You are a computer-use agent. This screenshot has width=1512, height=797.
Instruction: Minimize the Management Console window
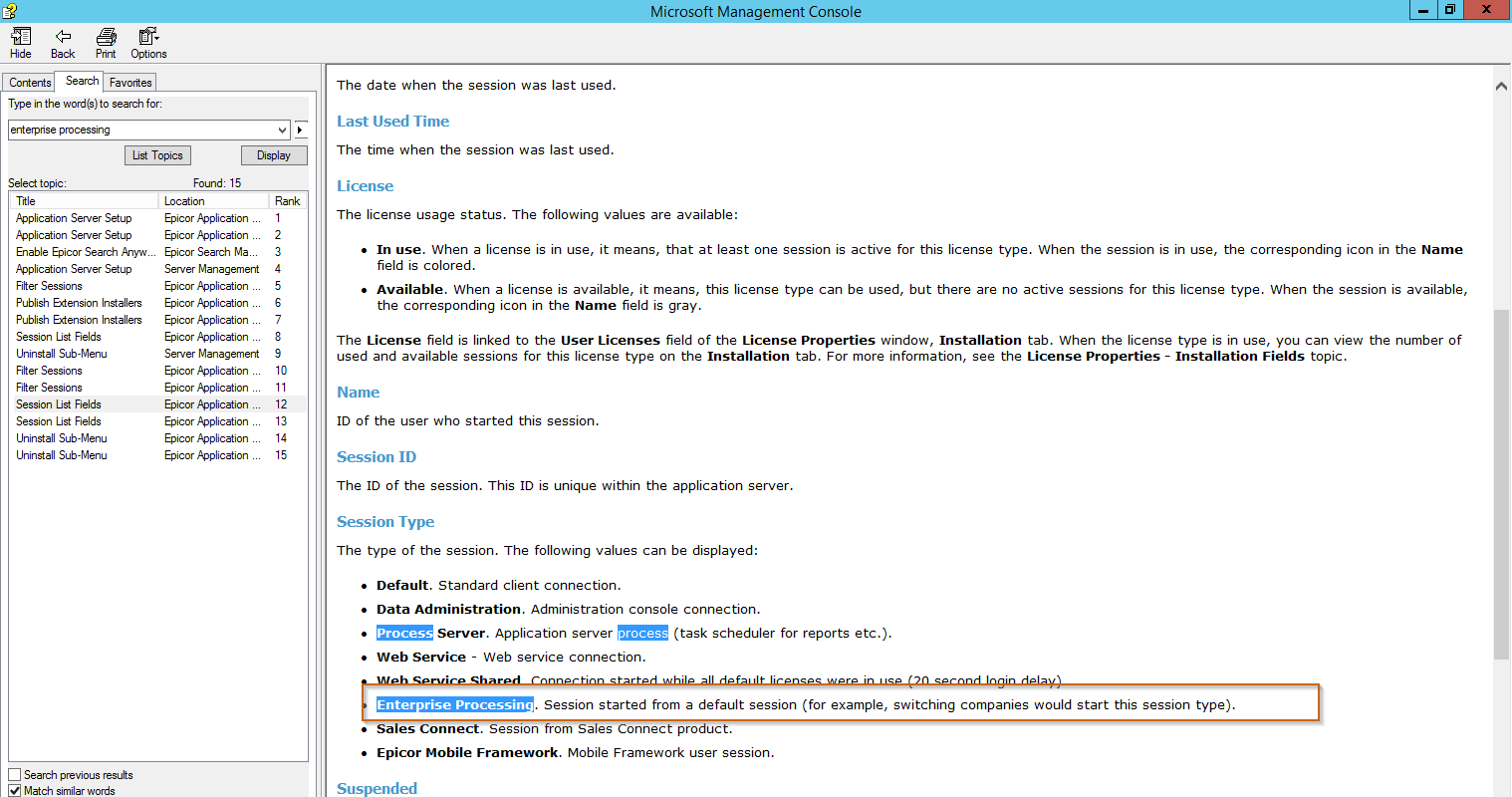coord(1423,10)
